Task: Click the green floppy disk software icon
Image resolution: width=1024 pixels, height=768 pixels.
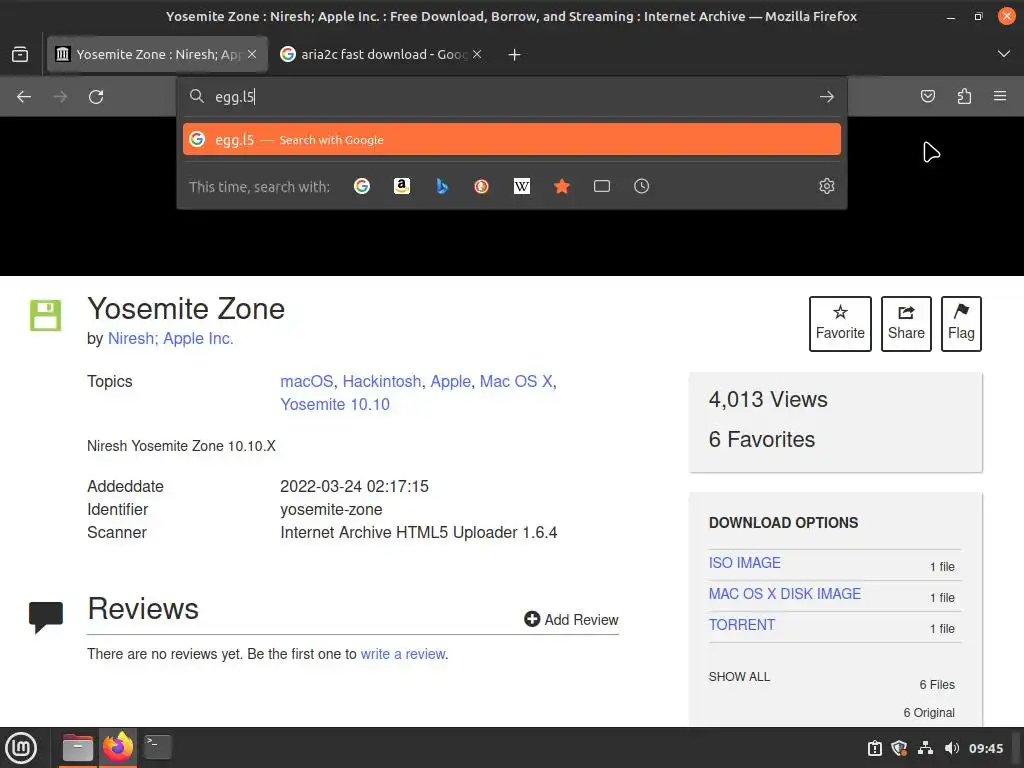Action: [46, 315]
